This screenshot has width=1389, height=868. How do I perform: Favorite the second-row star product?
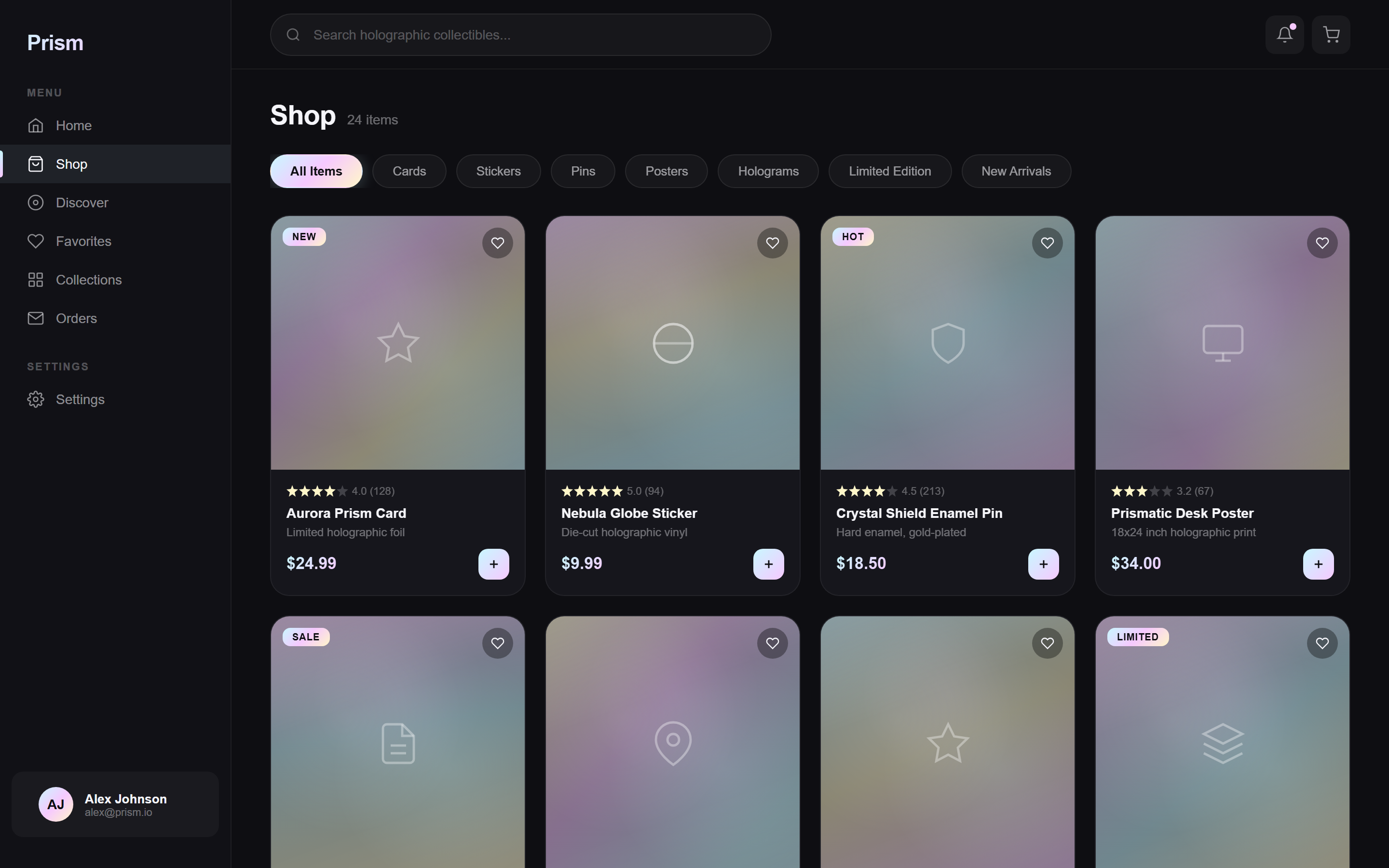tap(1048, 643)
